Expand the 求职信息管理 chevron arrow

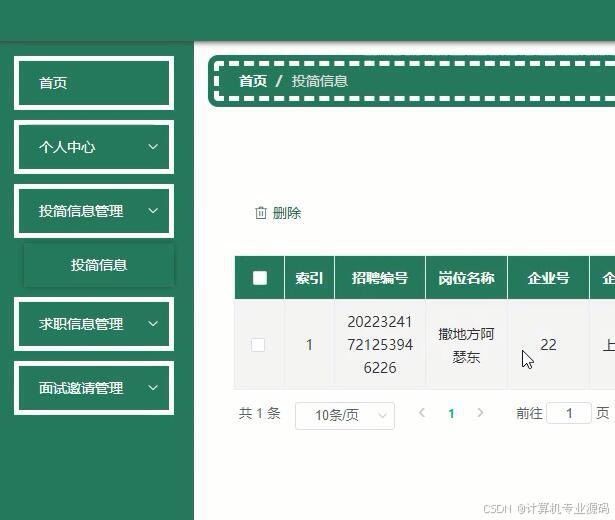pyautogui.click(x=153, y=324)
